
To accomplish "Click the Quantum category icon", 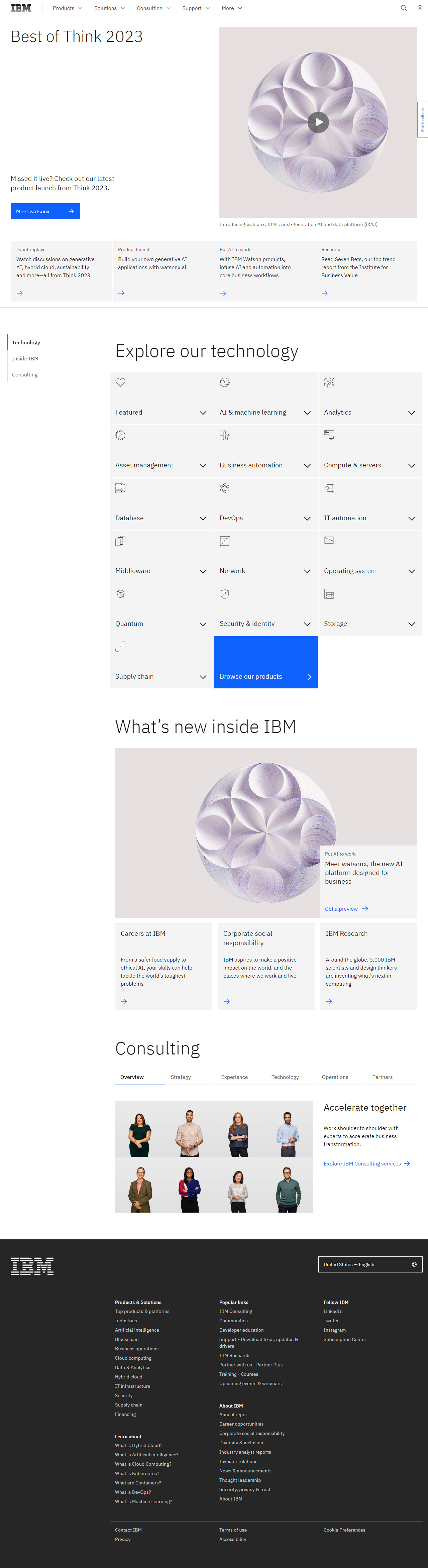I will pyautogui.click(x=121, y=593).
